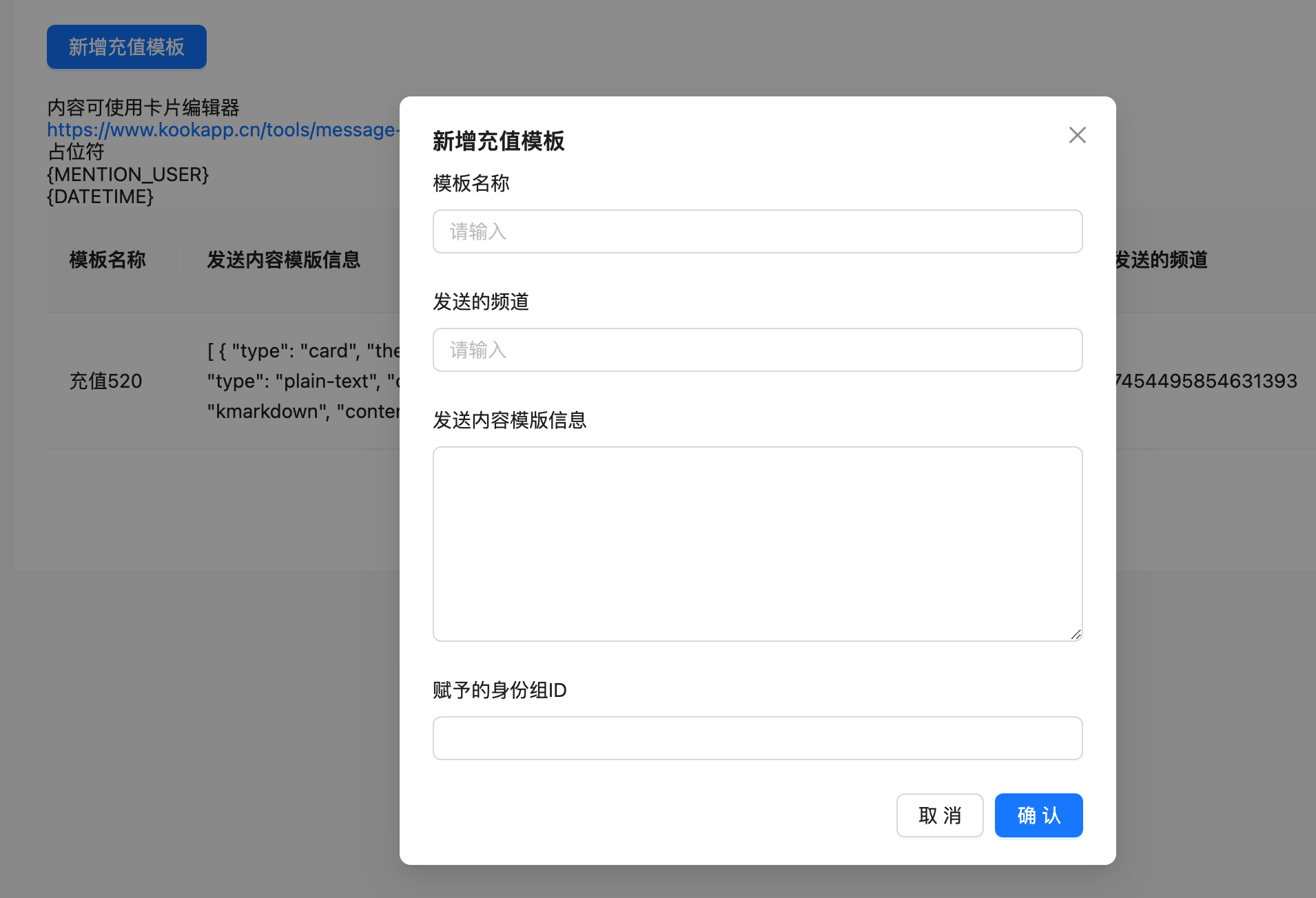
Task: Click the textarea resize handle corner
Action: pos(1076,634)
